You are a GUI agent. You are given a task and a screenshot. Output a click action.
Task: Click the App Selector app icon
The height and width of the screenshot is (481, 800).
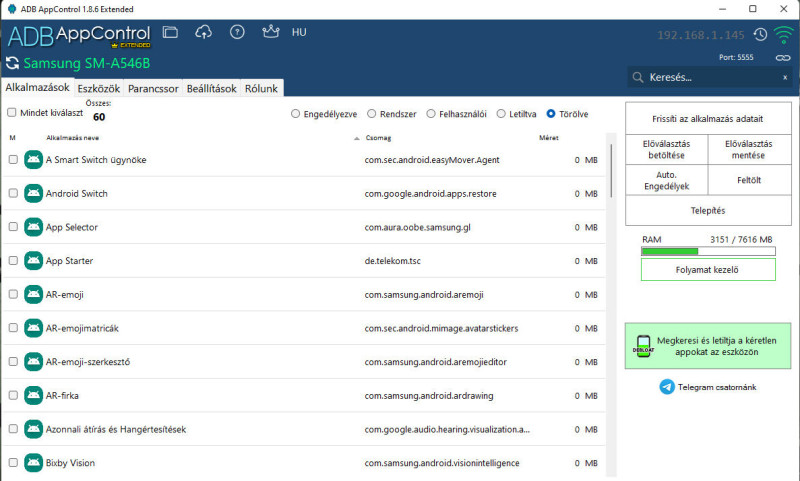point(34,227)
